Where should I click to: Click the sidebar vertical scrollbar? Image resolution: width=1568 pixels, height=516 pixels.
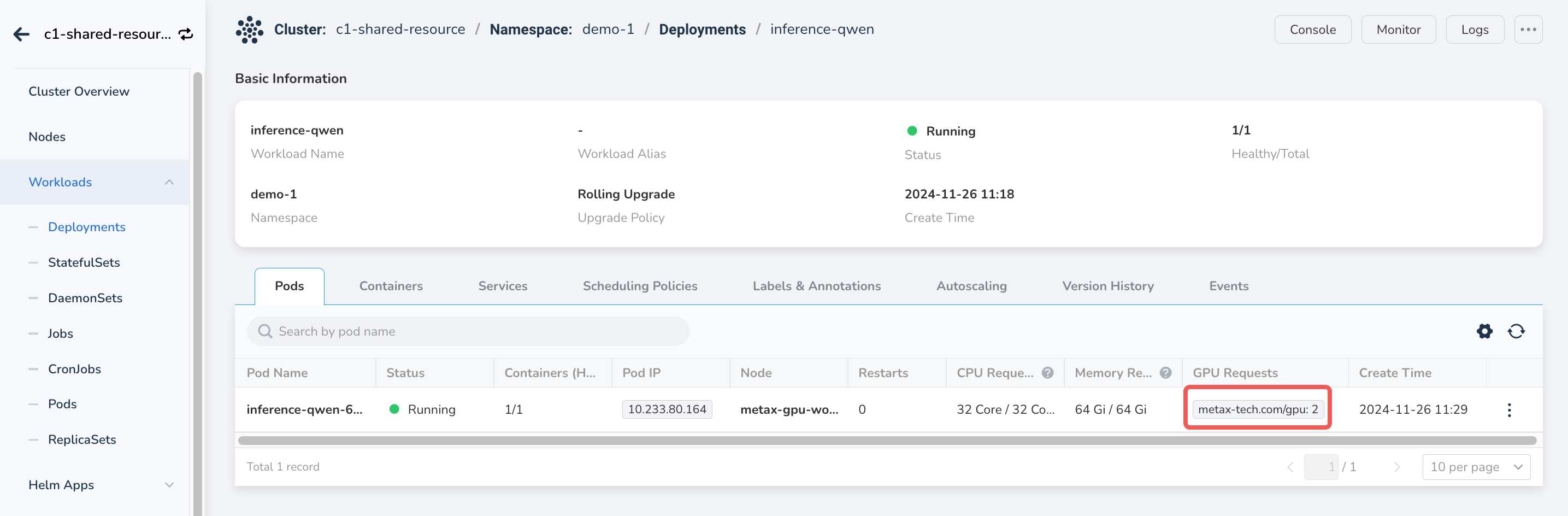(197, 294)
